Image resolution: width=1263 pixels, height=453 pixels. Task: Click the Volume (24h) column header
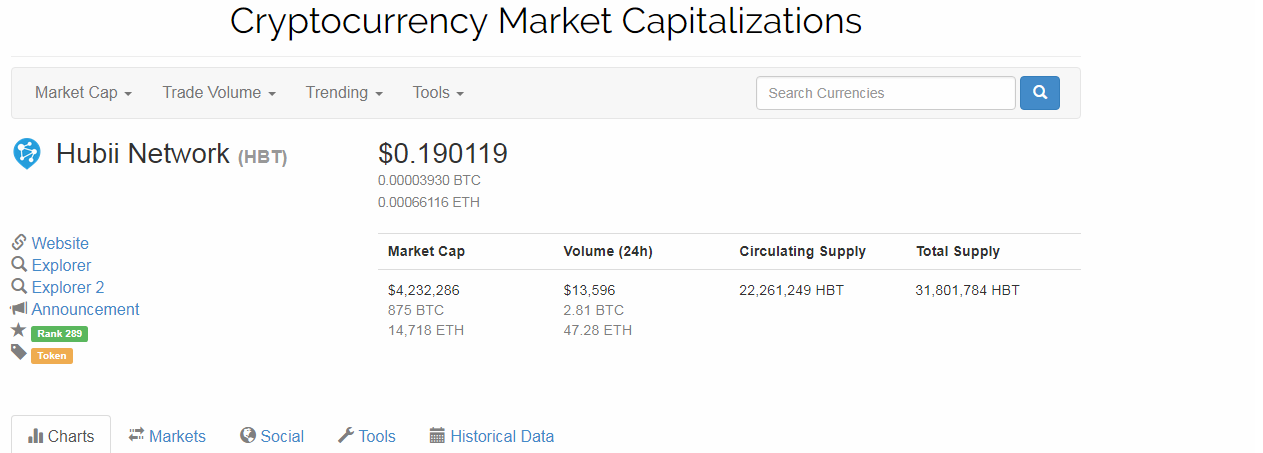[x=608, y=251]
